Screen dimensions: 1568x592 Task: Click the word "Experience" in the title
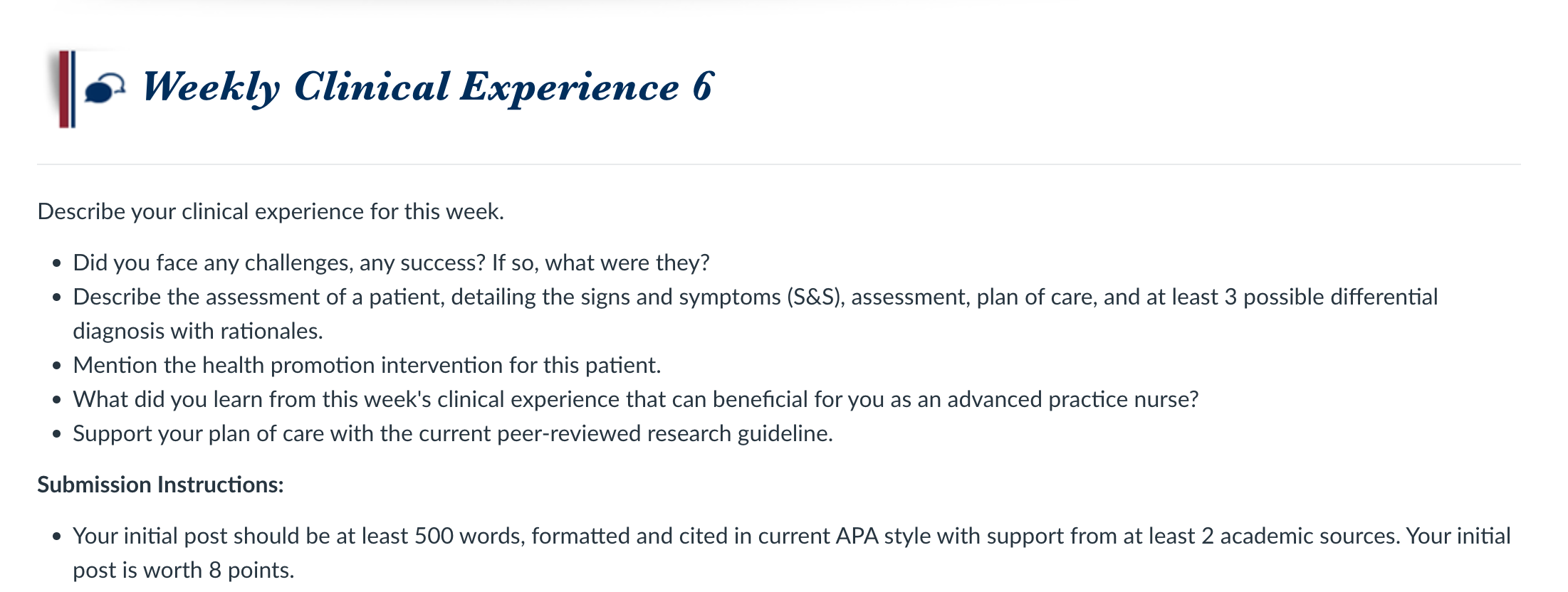pyautogui.click(x=570, y=88)
